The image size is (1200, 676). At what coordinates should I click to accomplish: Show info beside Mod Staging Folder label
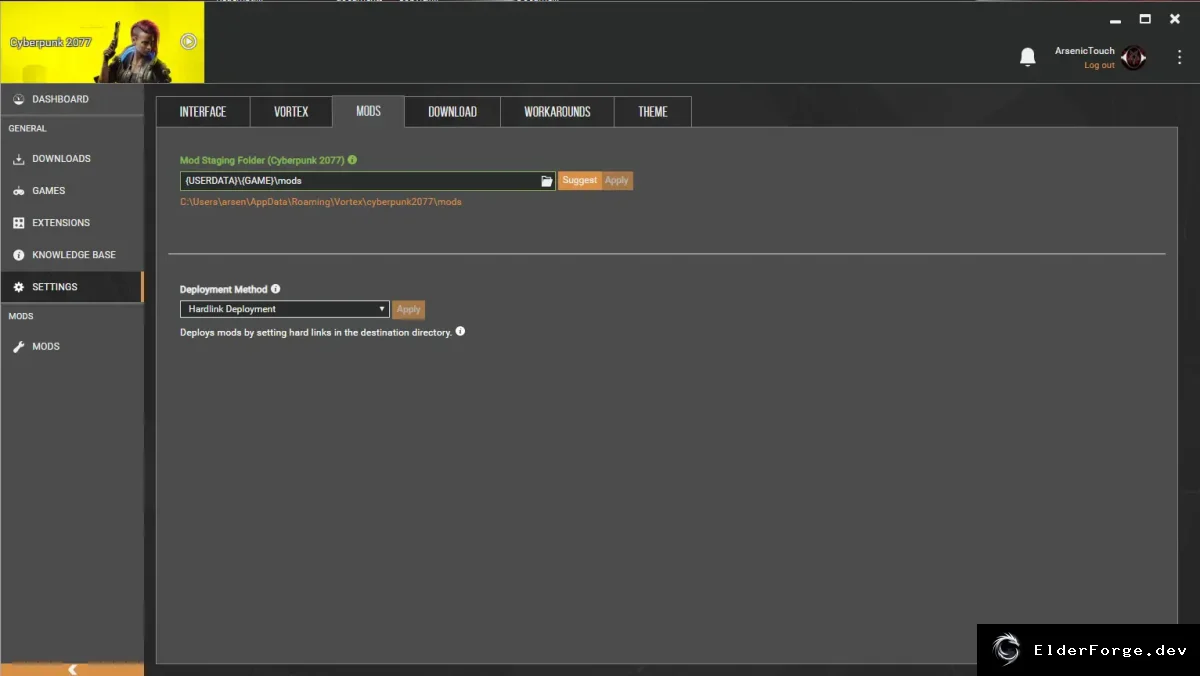pos(352,160)
